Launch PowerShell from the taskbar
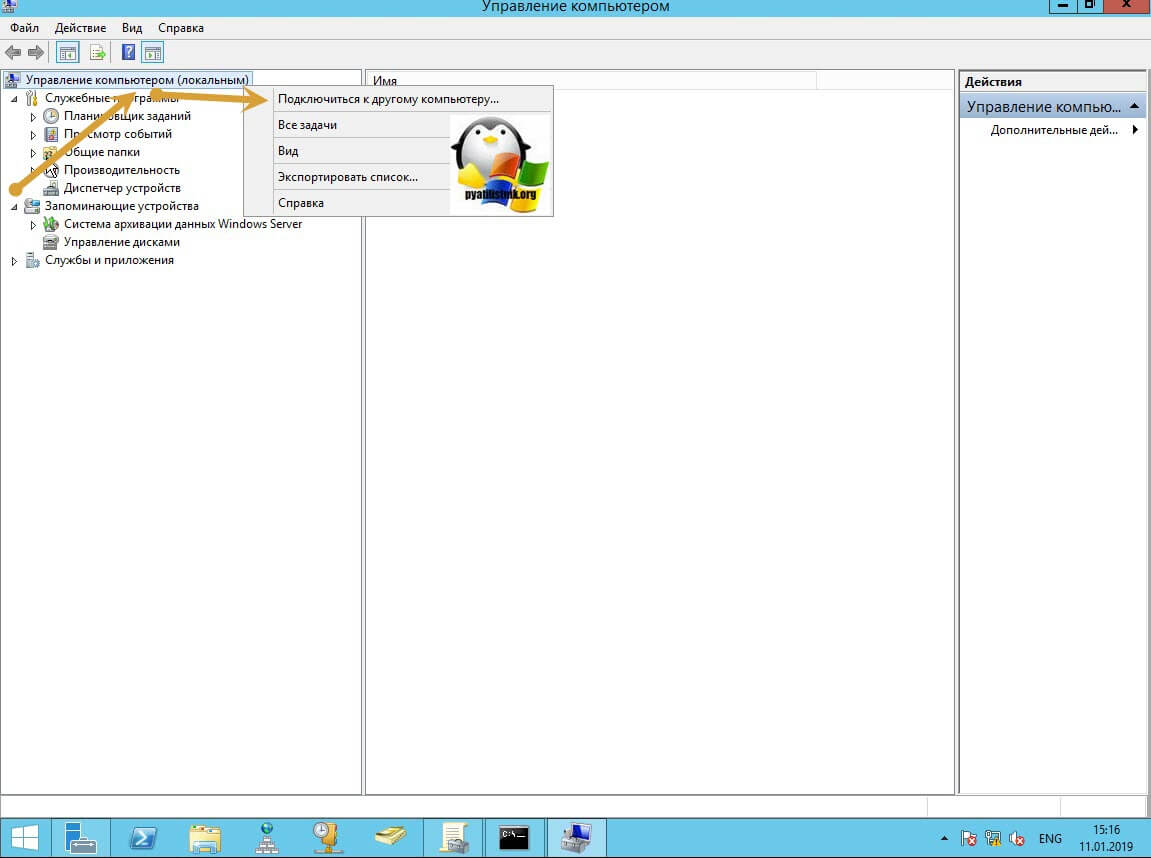 tap(143, 837)
